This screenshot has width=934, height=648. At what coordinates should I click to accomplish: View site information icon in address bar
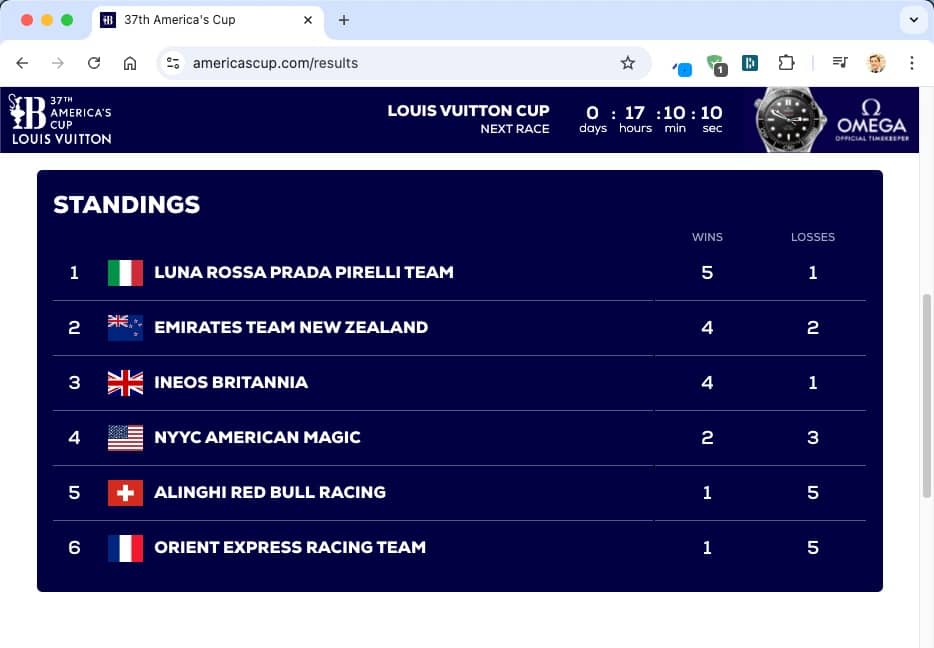tap(173, 63)
